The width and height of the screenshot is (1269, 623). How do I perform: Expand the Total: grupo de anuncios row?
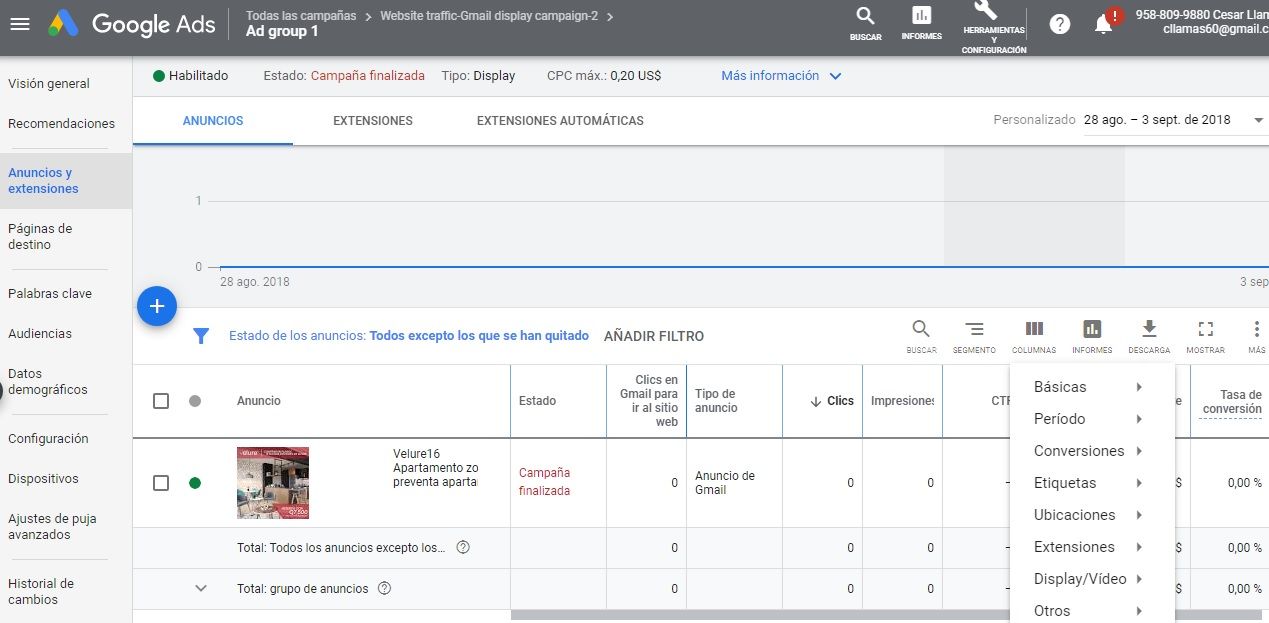pos(201,589)
